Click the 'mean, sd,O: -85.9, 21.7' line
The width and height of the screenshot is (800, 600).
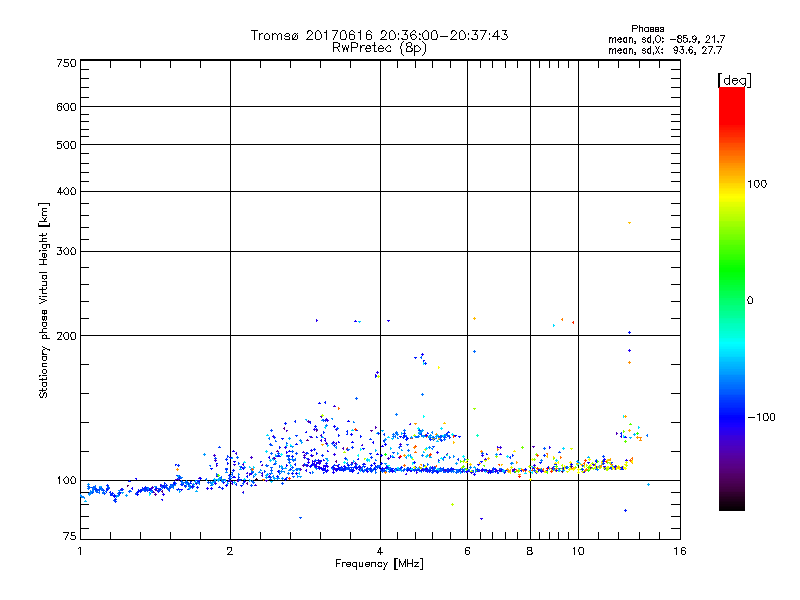pos(666,39)
